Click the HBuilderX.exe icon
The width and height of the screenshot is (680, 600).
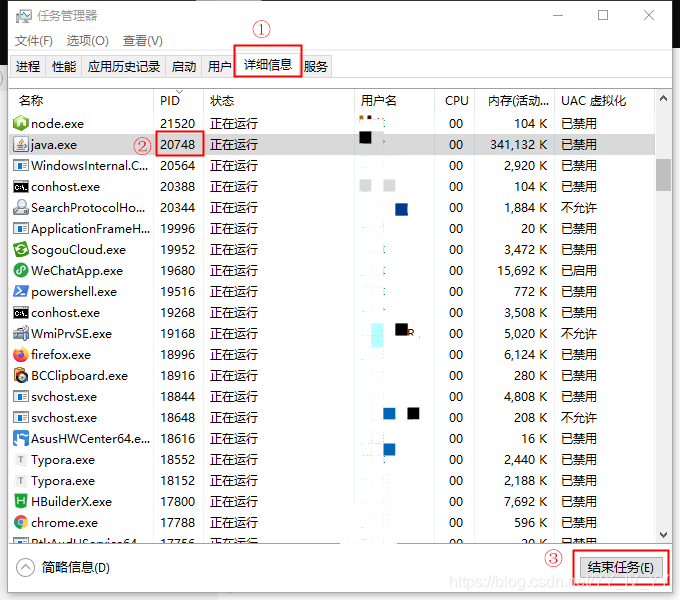20,502
